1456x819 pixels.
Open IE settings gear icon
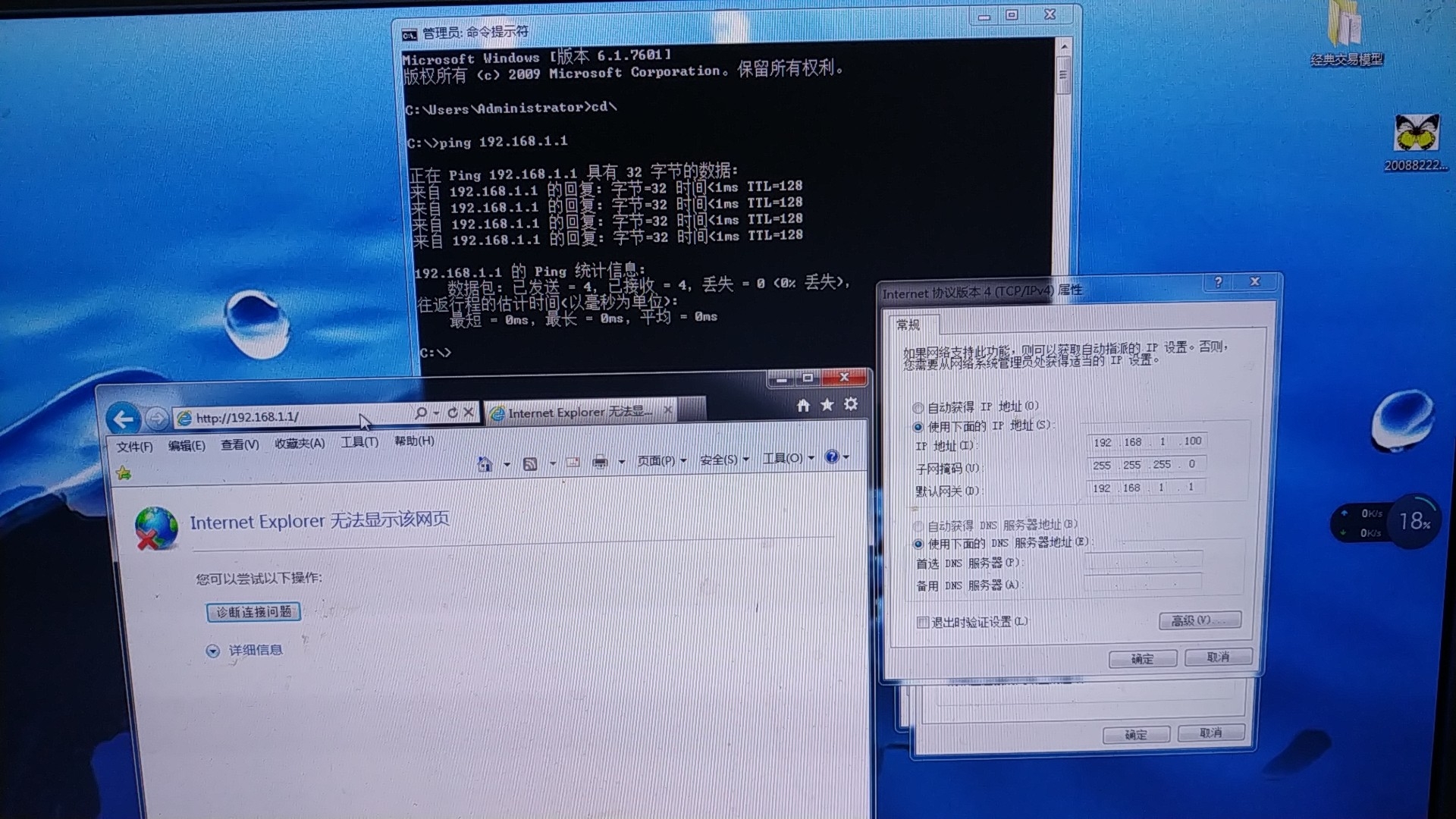851,404
